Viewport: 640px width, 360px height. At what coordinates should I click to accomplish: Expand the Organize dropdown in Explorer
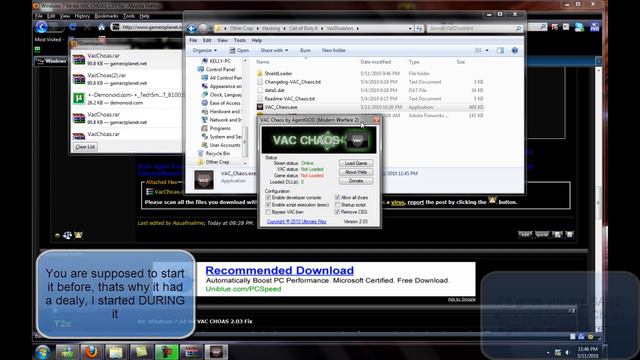pos(204,50)
